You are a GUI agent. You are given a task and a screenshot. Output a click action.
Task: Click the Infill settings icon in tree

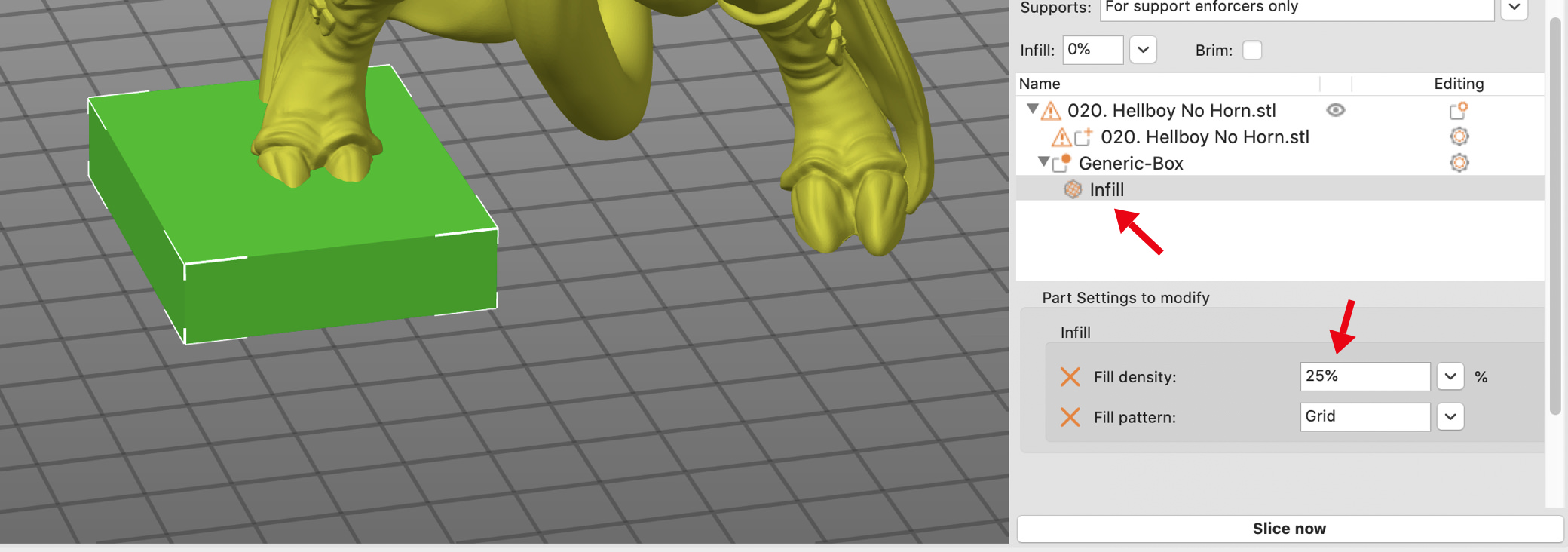1073,189
